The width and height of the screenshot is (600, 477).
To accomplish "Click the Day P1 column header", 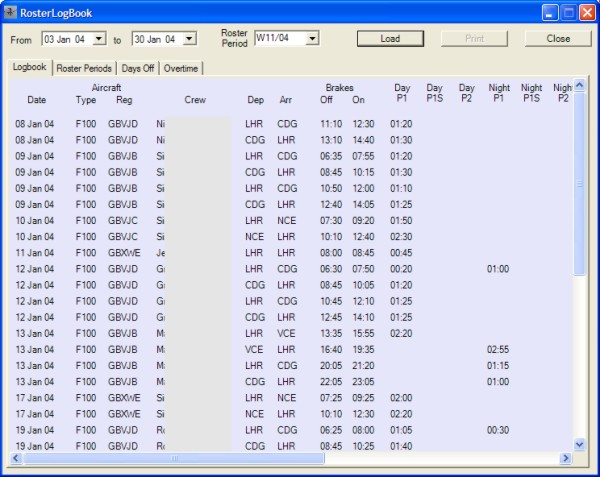I will (x=402, y=93).
